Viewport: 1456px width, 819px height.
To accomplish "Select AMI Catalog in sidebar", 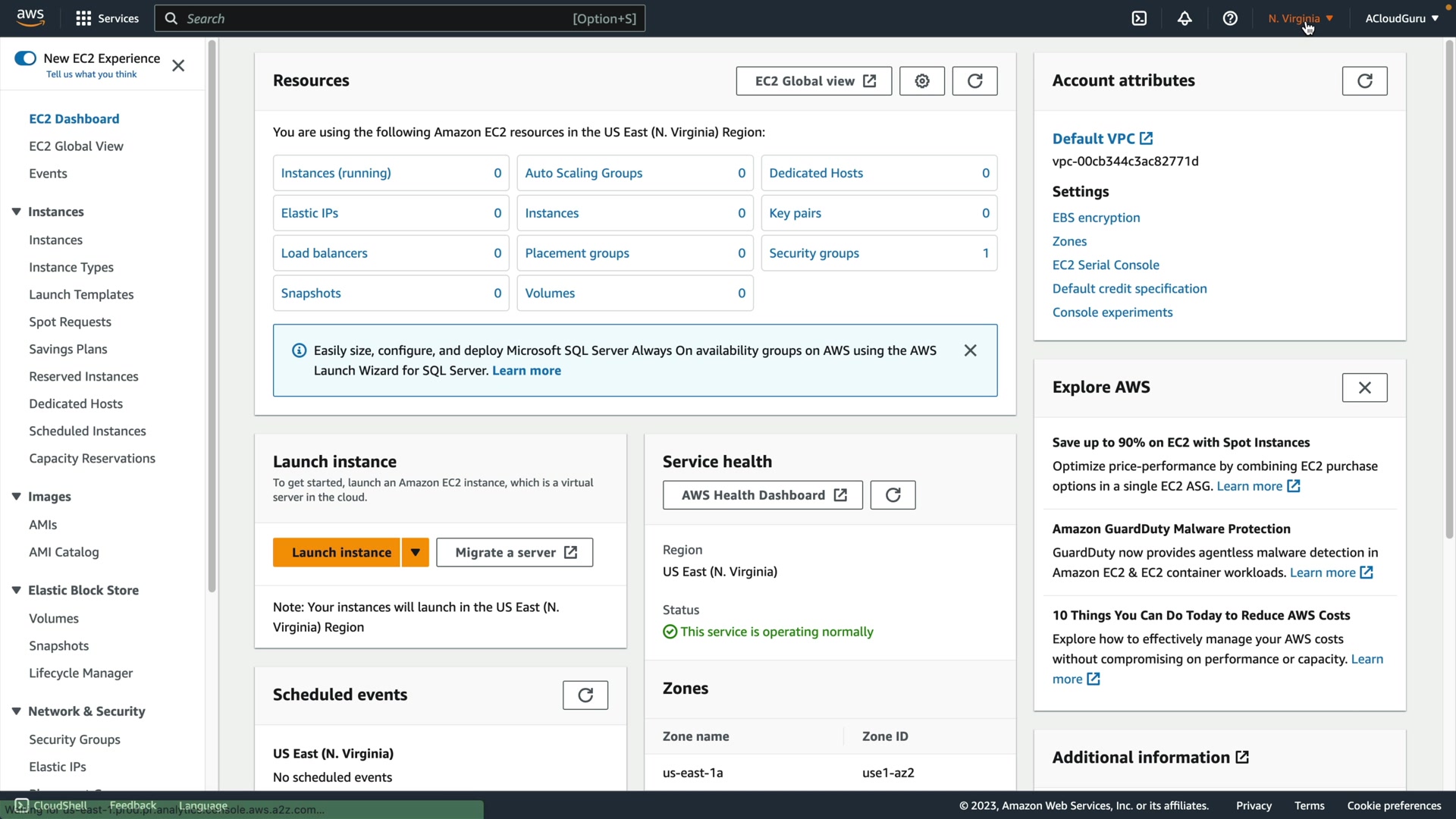I will 64,552.
